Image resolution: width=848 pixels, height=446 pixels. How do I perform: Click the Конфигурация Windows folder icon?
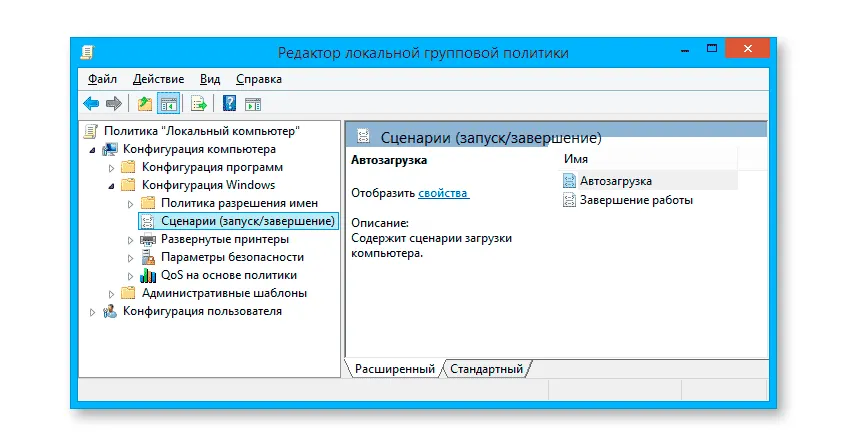tap(128, 185)
